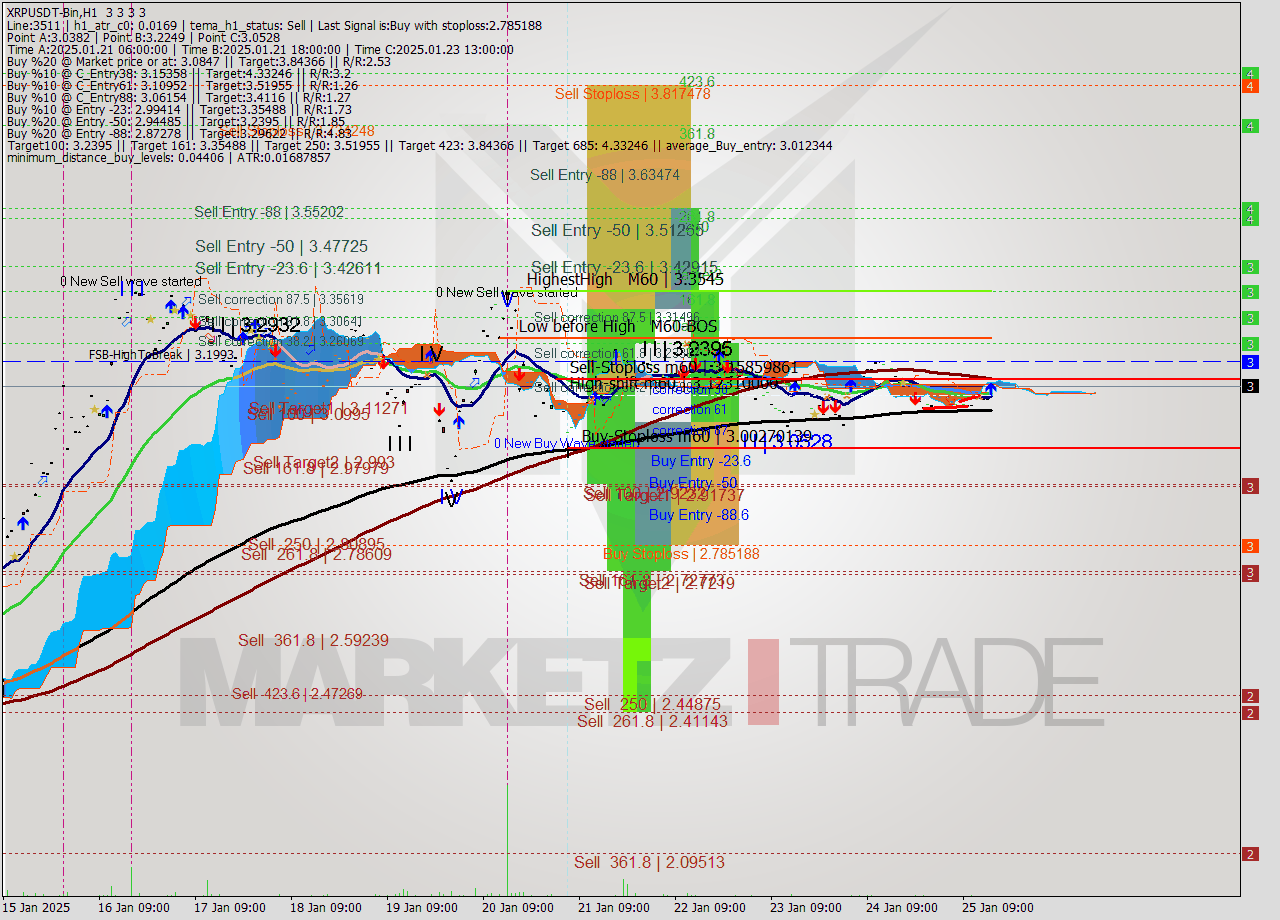Click the 'Buy Entry -88.6' label
Screen dimensions: 1280x920
(699, 515)
